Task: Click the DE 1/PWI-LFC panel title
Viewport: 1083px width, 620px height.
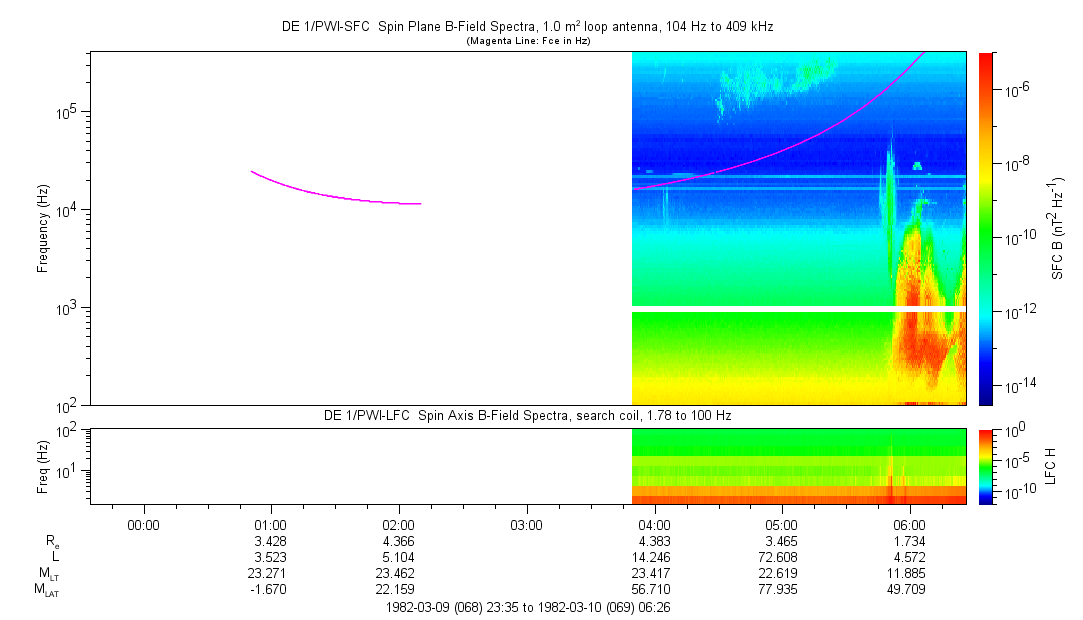Action: [x=527, y=415]
